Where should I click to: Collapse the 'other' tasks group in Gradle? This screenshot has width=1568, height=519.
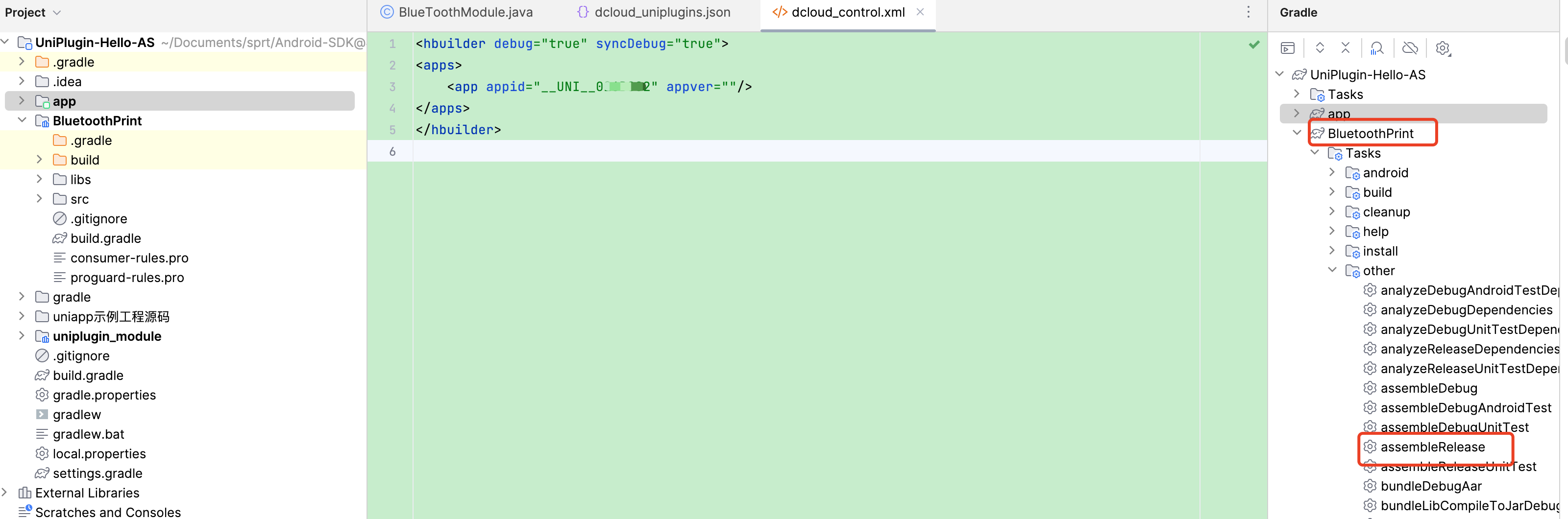[1332, 270]
